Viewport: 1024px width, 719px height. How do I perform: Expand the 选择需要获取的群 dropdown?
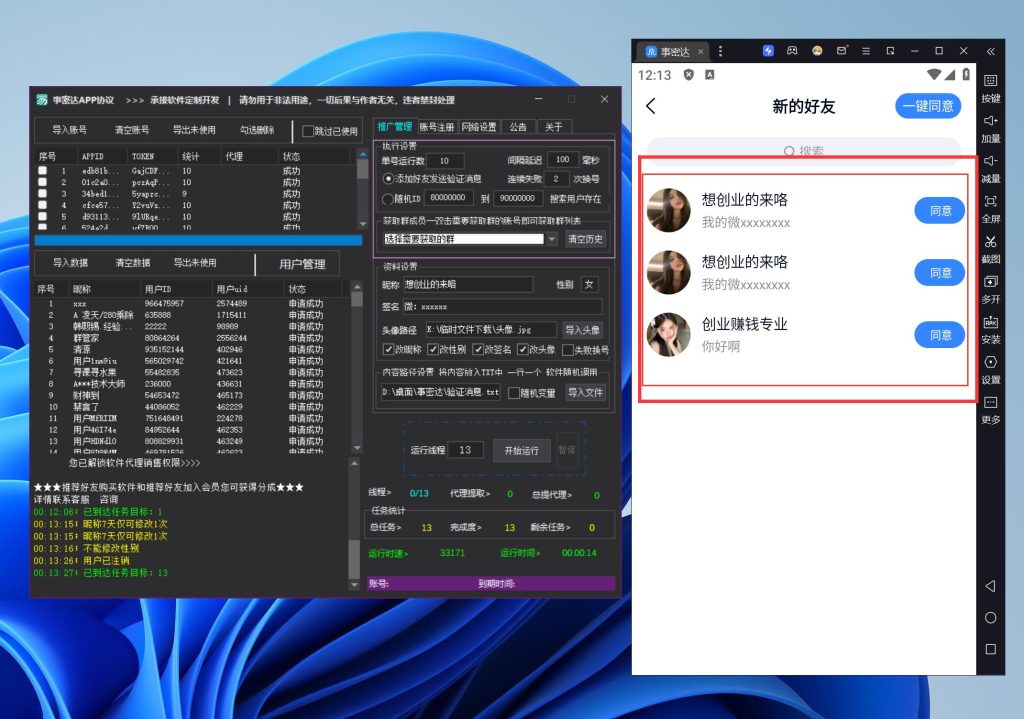pos(552,239)
